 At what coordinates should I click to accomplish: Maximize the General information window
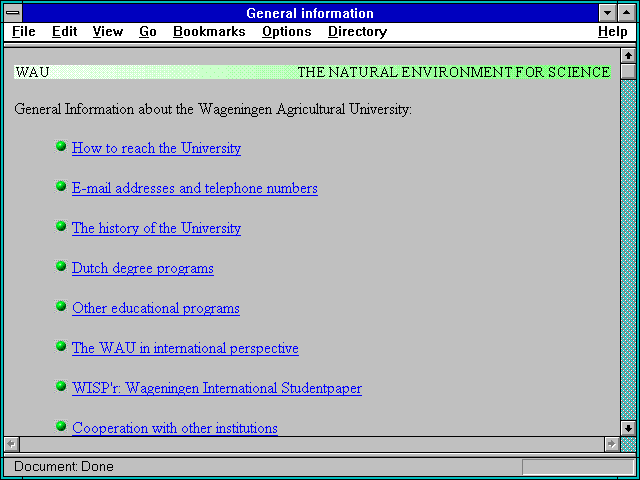(627, 13)
